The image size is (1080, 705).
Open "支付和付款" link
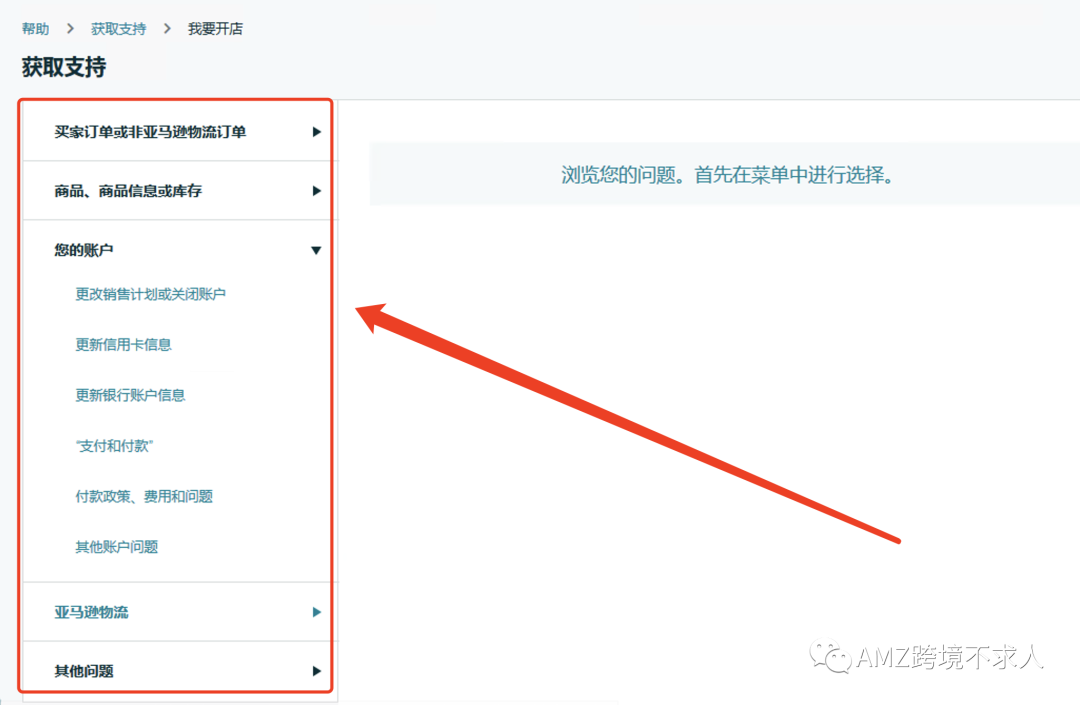(114, 446)
